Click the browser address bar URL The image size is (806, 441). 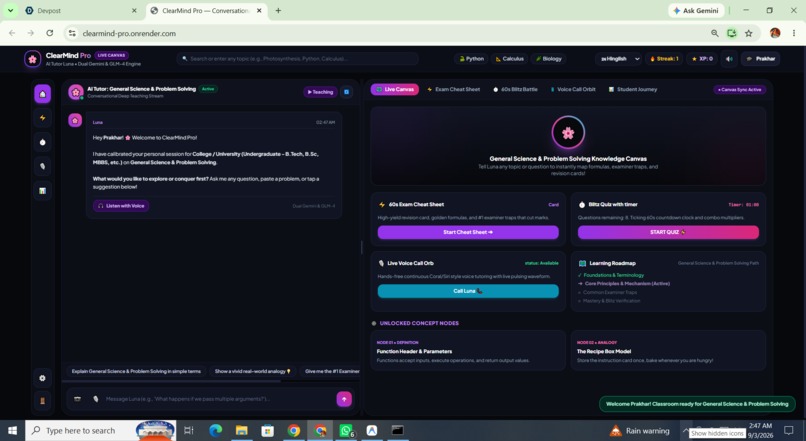coord(129,33)
